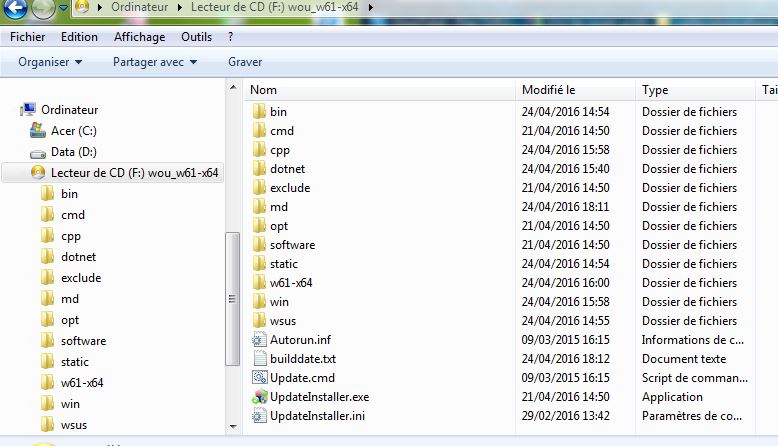Select Data (D:) drive icon in tree
The image size is (778, 446).
point(38,153)
